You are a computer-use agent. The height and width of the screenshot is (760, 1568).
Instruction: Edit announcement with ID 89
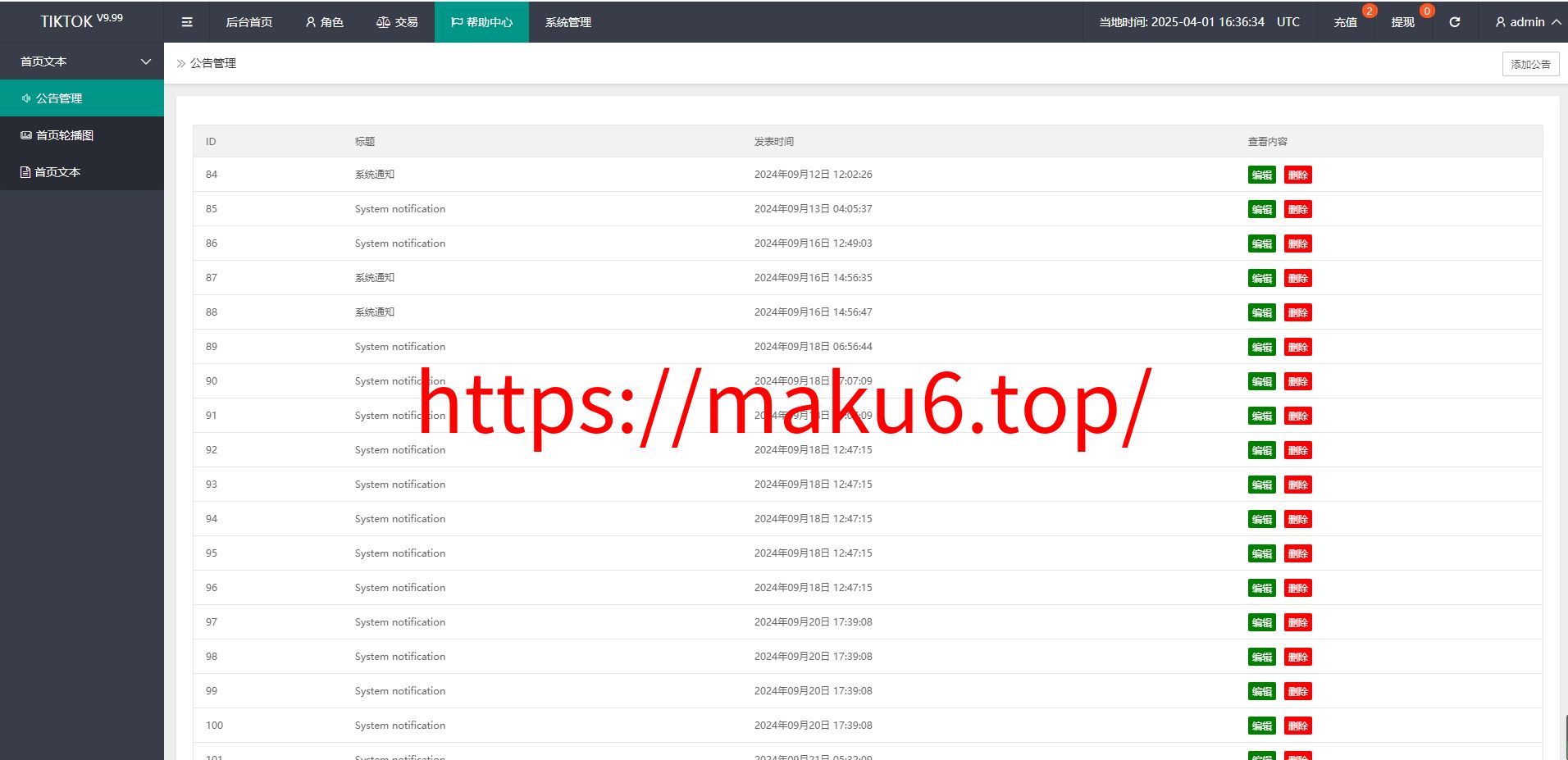1261,347
